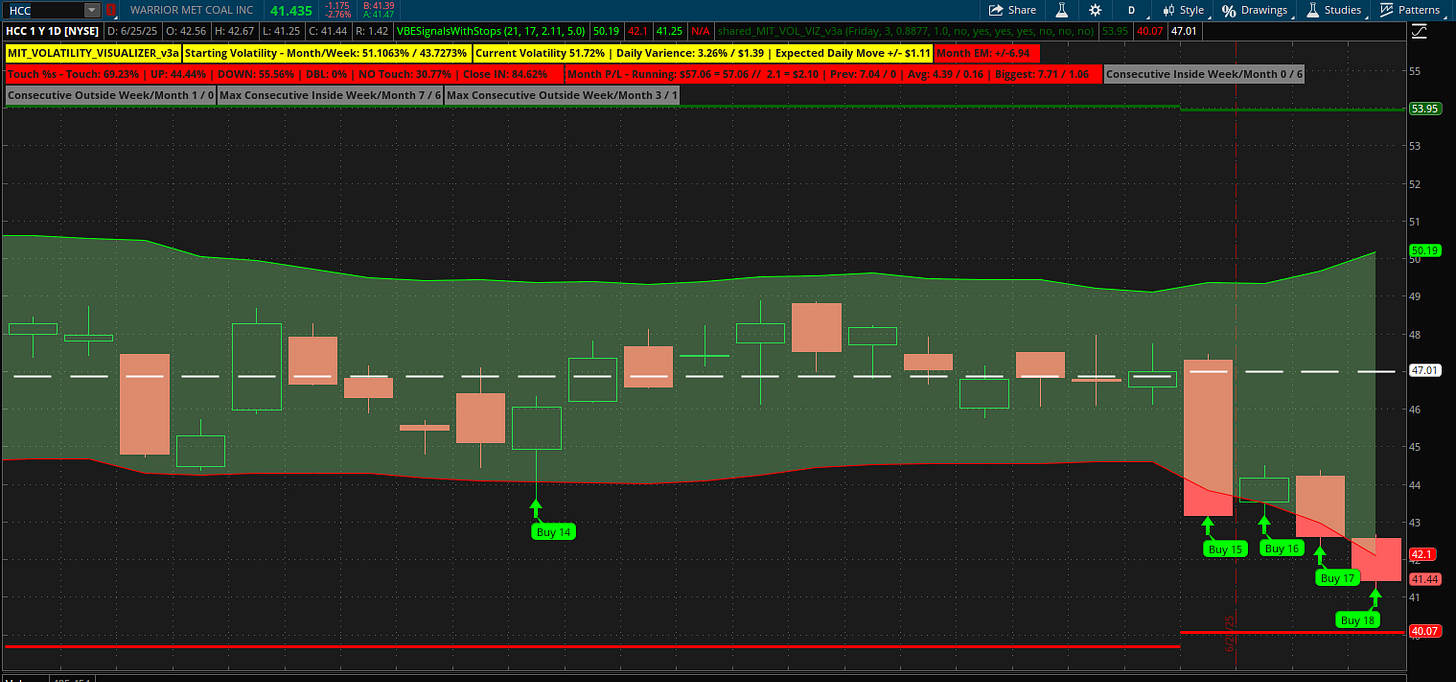Click Consecutive Inside Week/Month 0 / 6 label
This screenshot has height=682, width=1456.
(1204, 74)
